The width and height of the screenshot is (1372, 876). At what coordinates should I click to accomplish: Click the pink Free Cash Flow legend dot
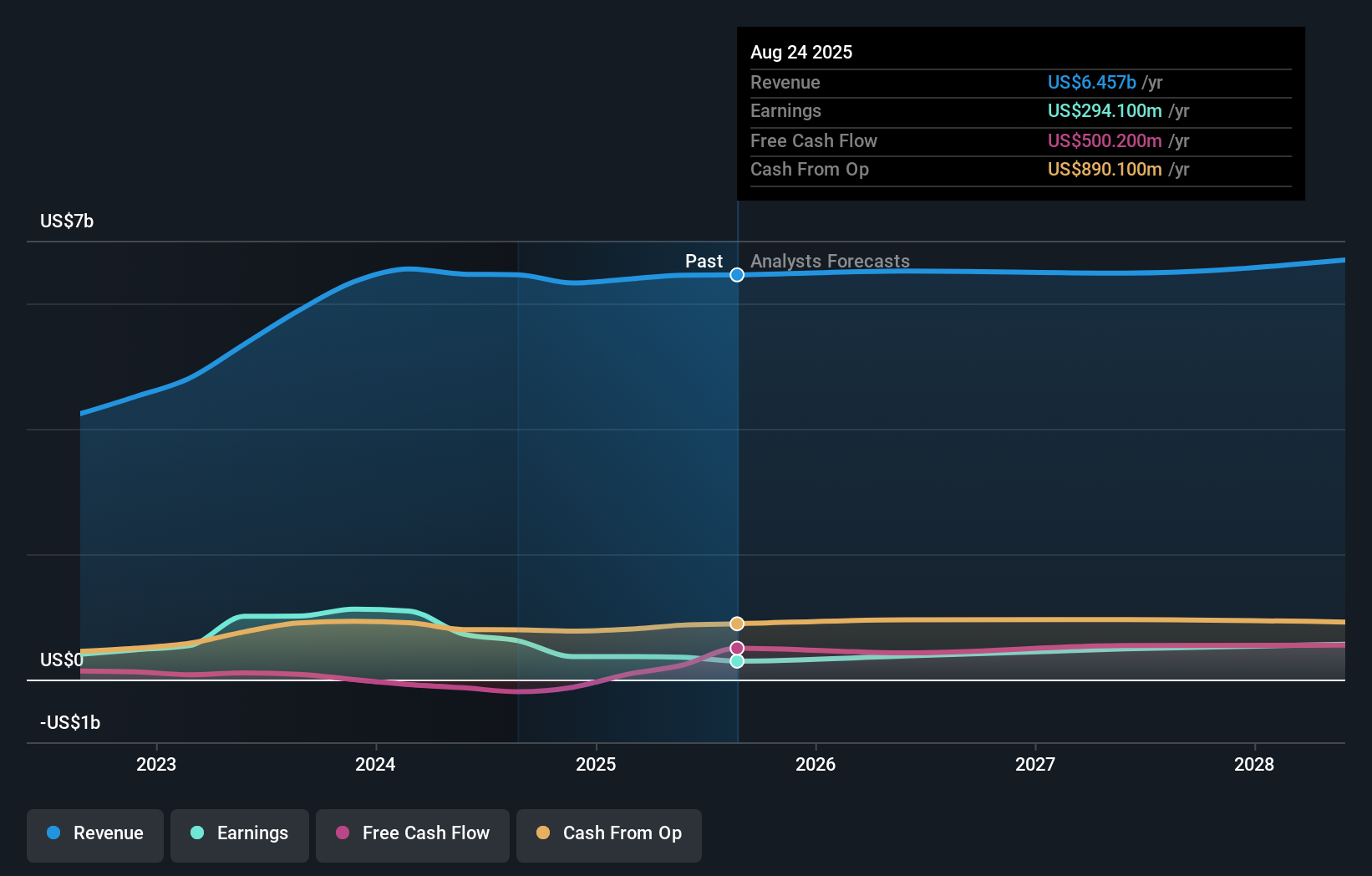click(343, 833)
